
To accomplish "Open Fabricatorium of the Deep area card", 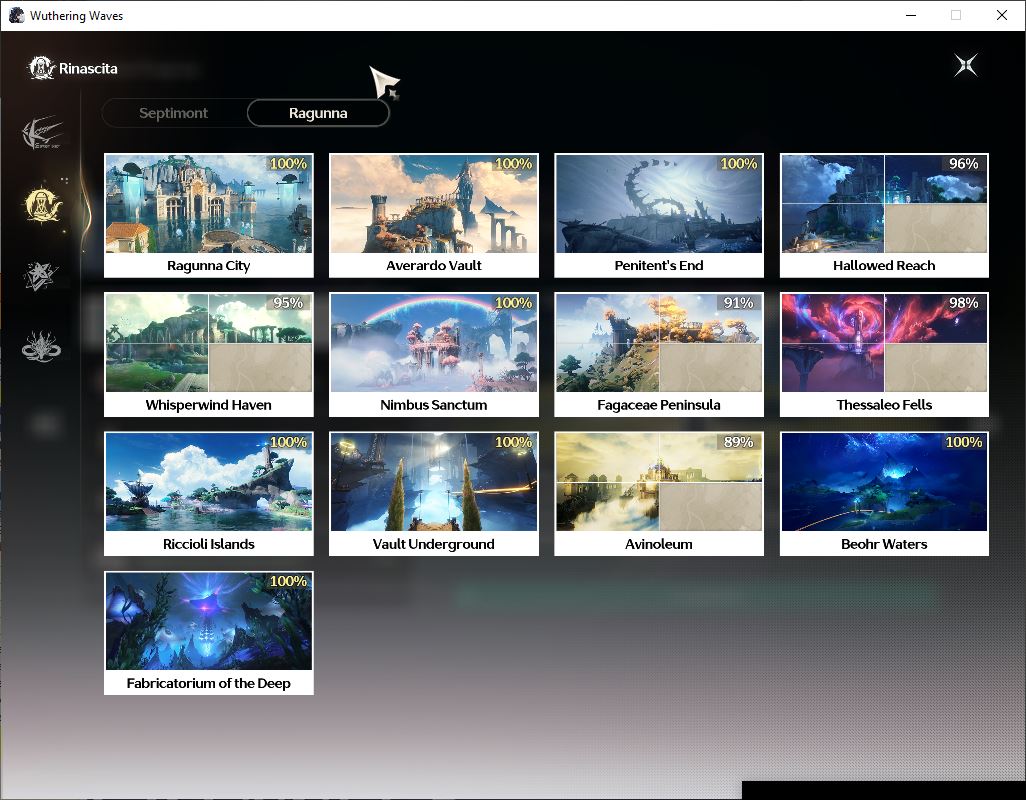I will click(x=209, y=633).
